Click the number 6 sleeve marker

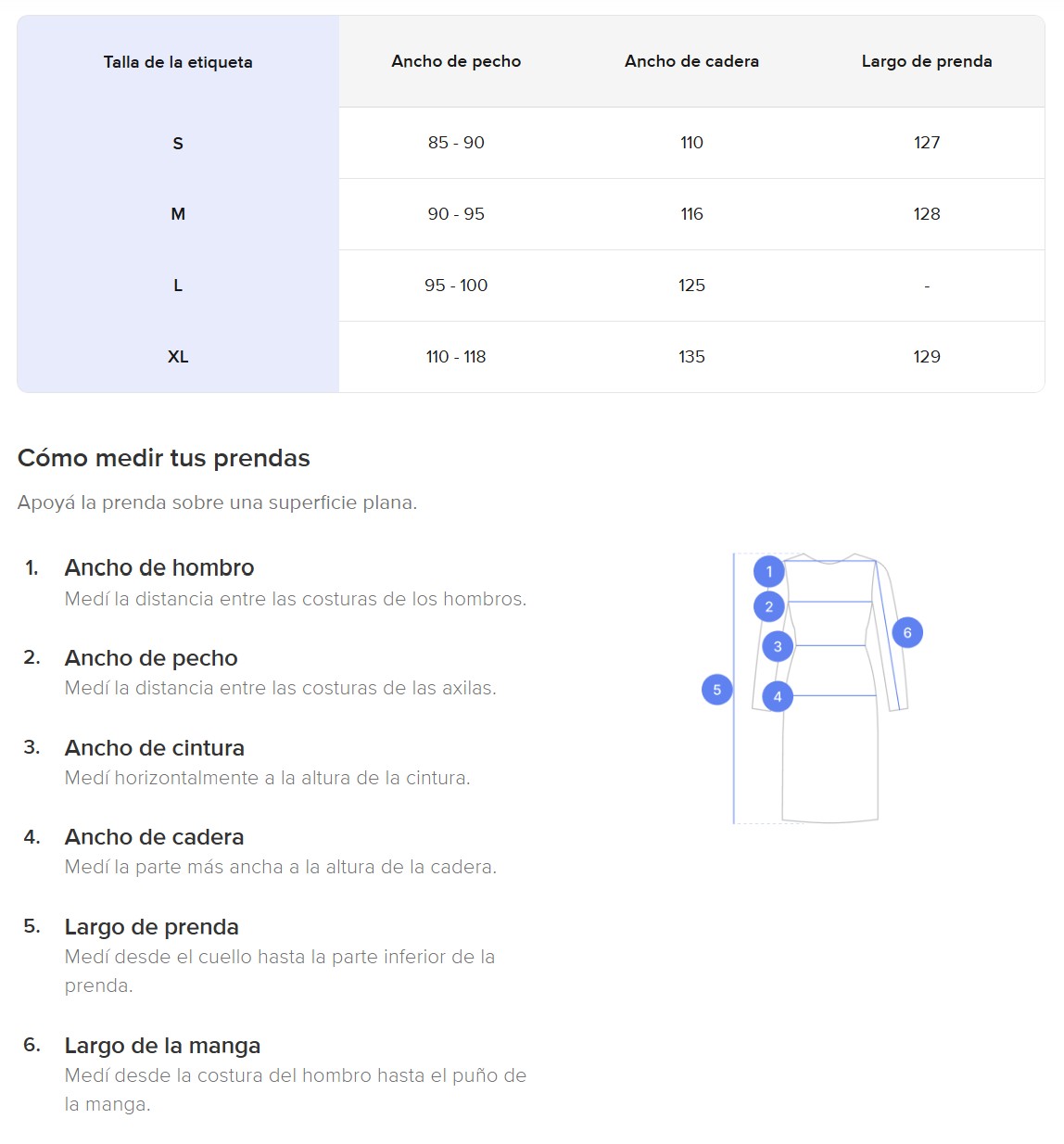pyautogui.click(x=907, y=633)
